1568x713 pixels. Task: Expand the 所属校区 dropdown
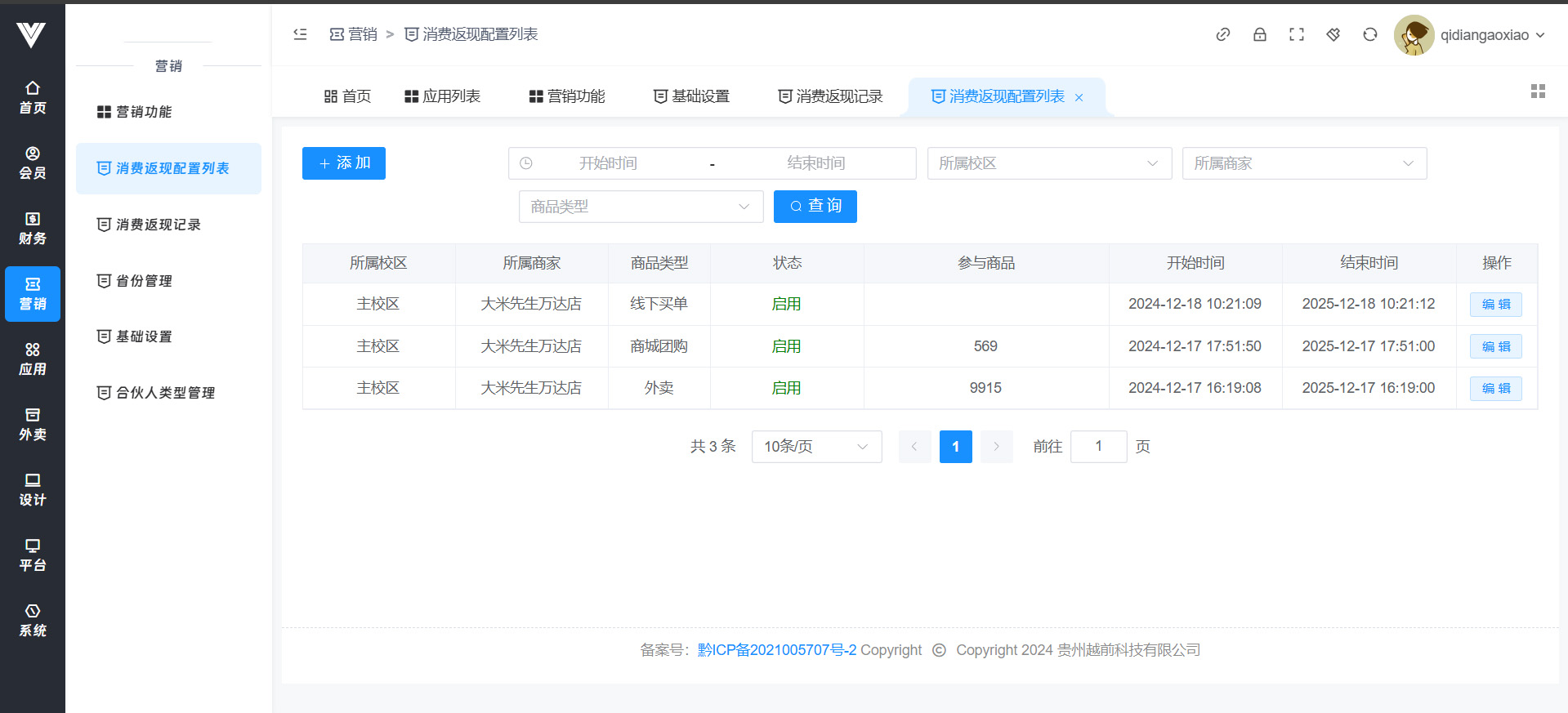[x=1048, y=163]
